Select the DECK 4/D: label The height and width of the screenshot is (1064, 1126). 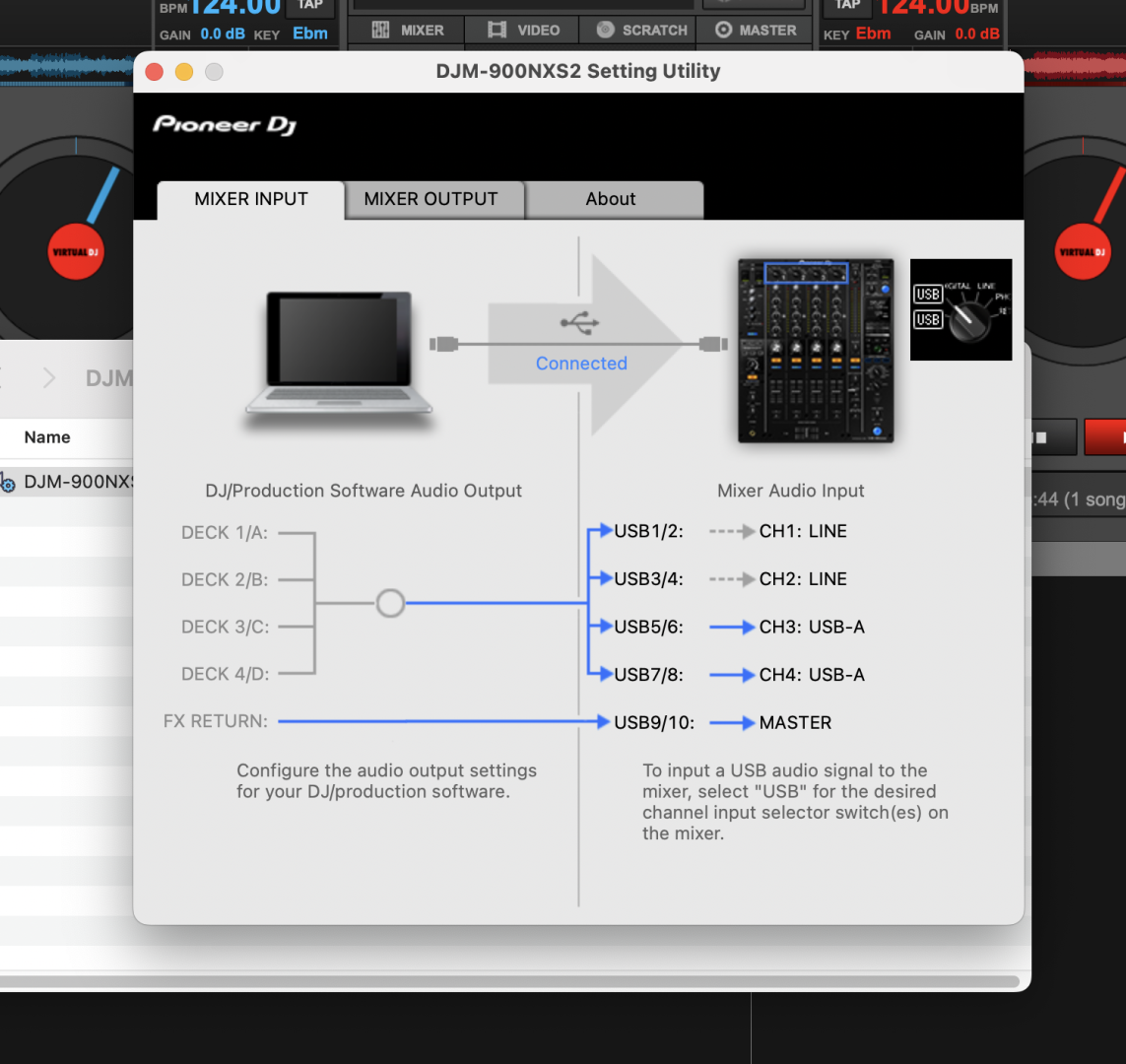coord(226,674)
